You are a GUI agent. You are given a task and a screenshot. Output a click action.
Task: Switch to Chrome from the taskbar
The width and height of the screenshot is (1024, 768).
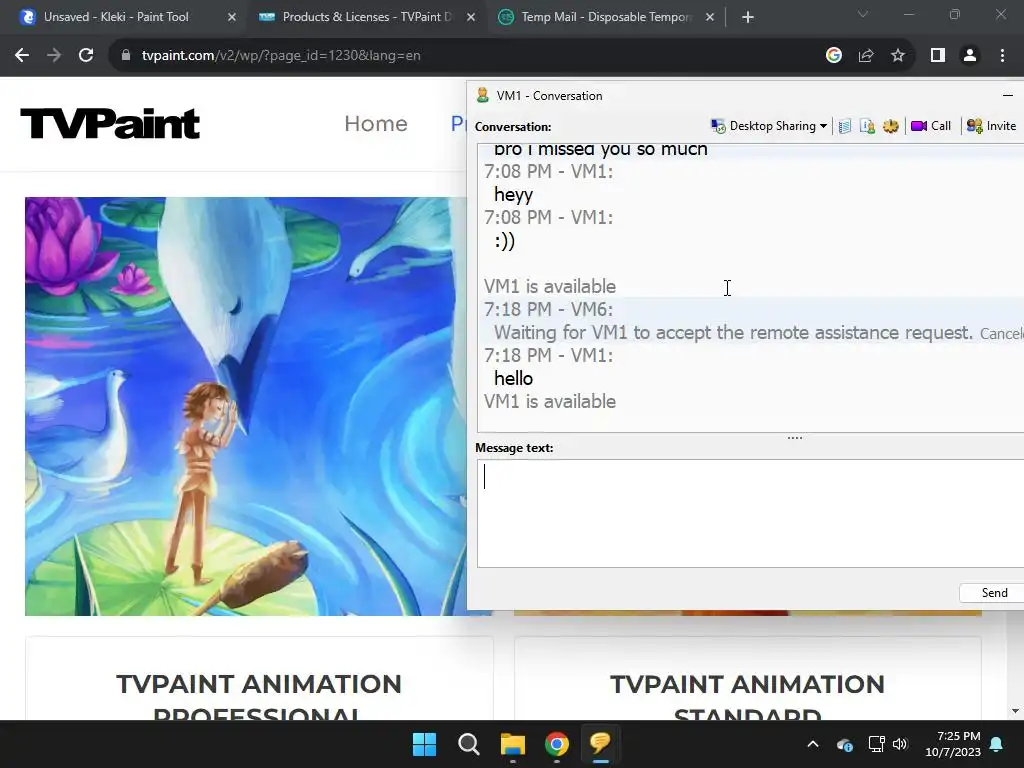556,744
